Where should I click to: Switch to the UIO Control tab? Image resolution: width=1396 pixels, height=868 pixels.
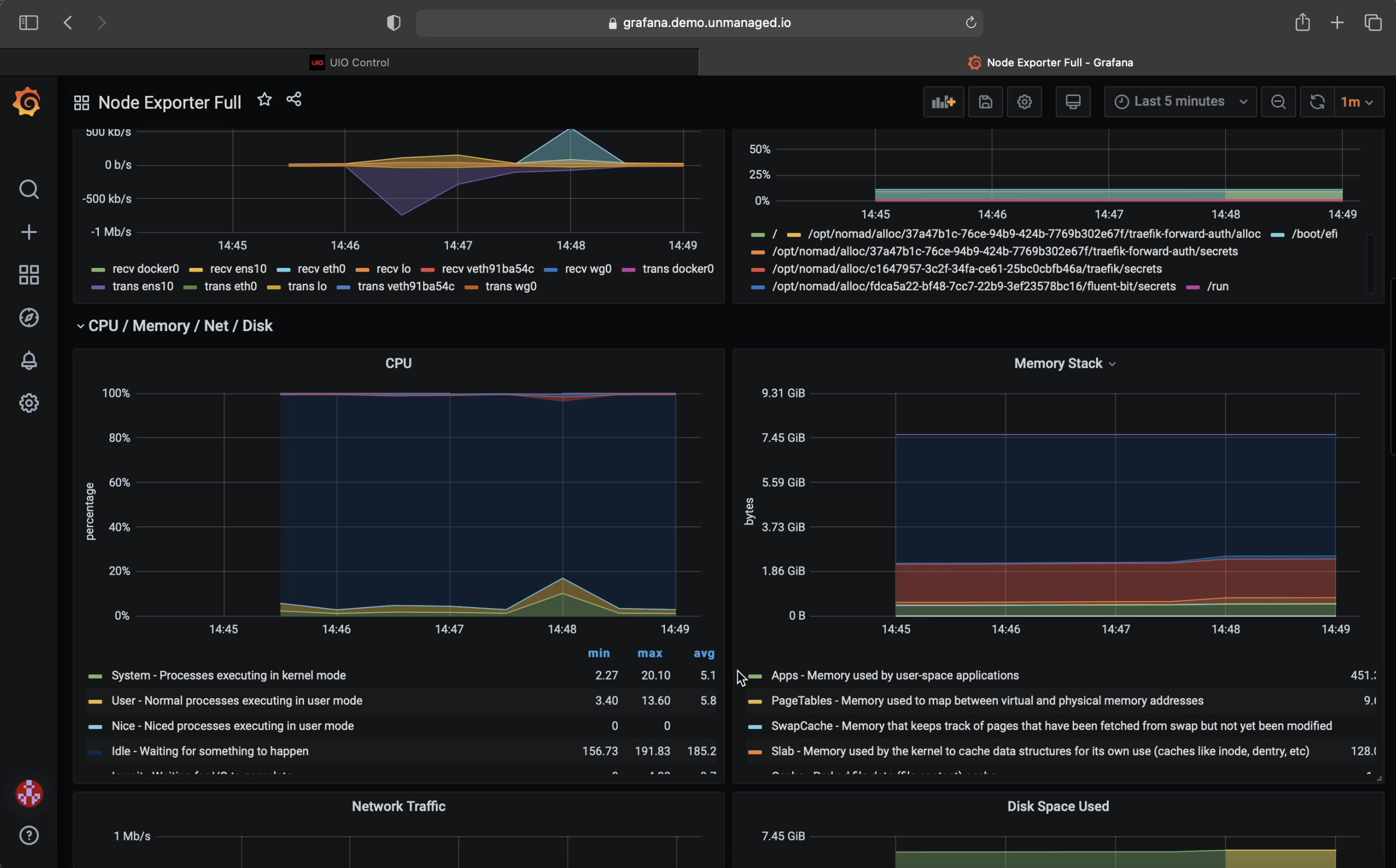349,62
